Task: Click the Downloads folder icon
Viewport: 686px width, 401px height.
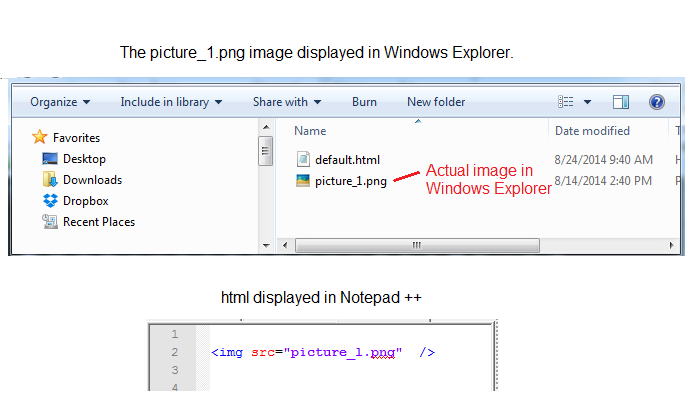Action: pos(50,180)
